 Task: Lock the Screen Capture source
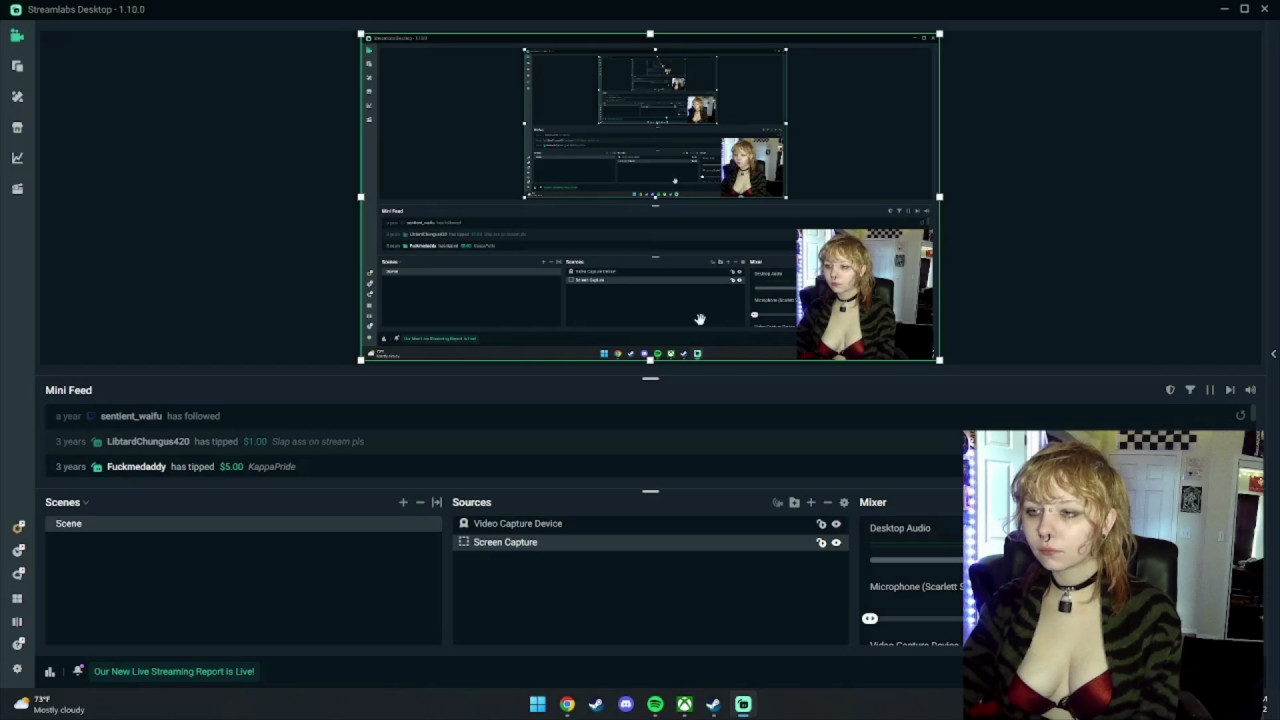click(x=821, y=543)
